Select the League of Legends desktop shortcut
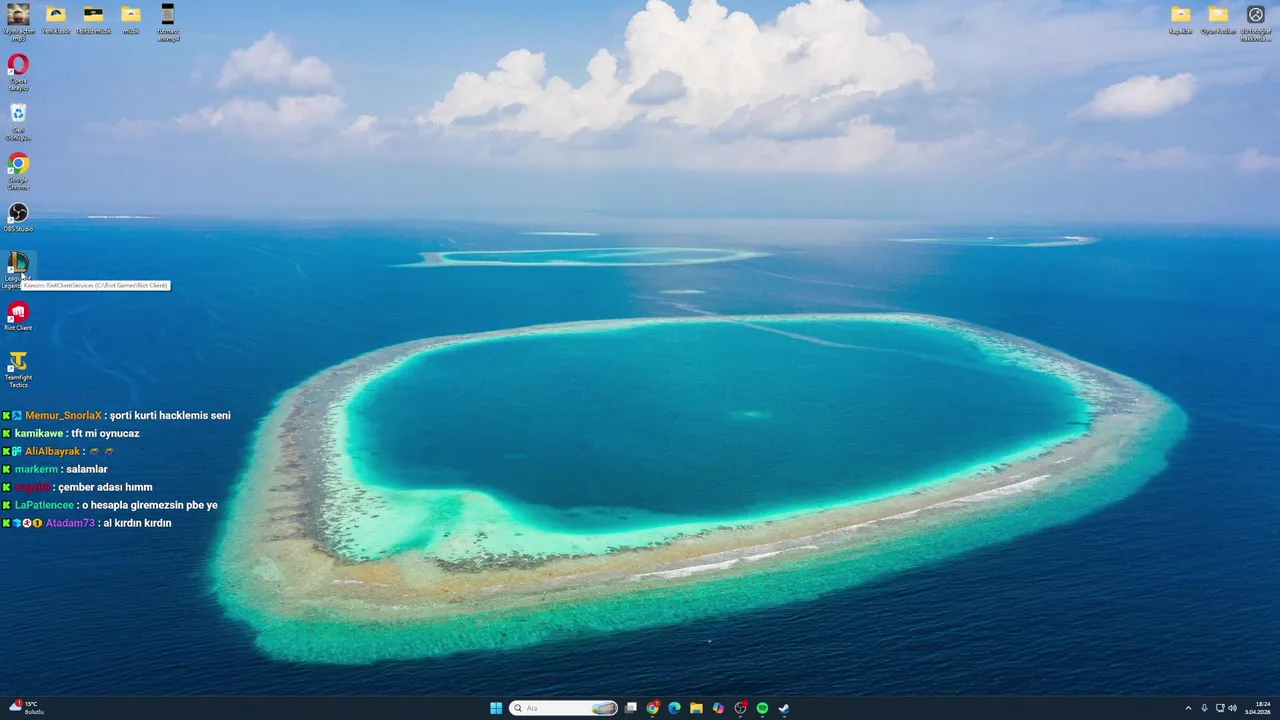This screenshot has width=1280, height=720. click(x=18, y=270)
